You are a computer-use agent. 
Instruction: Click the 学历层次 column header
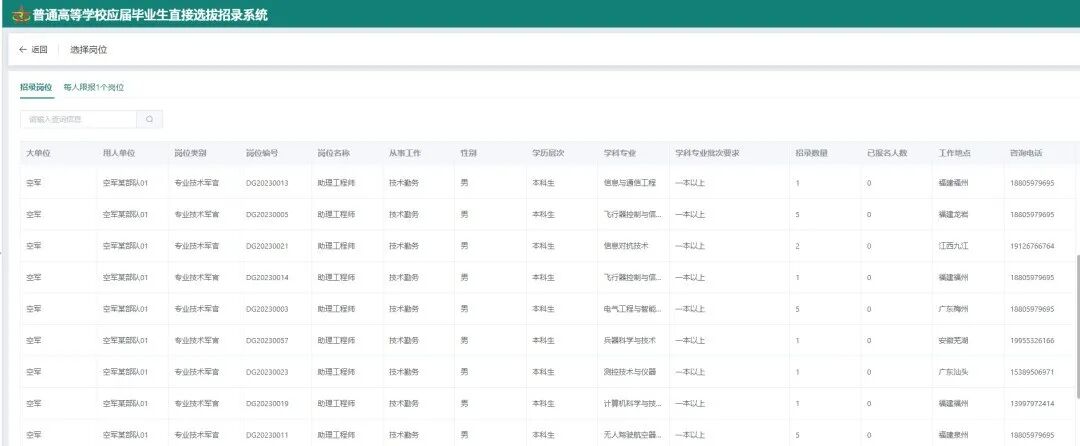pos(548,153)
